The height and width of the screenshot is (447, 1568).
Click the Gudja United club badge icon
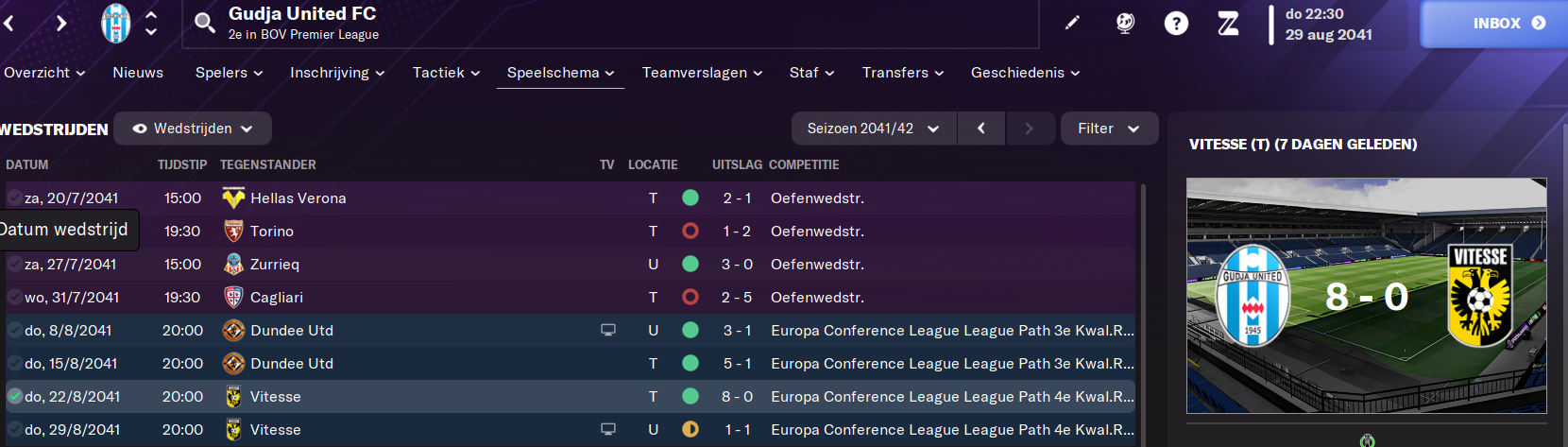[x=115, y=24]
